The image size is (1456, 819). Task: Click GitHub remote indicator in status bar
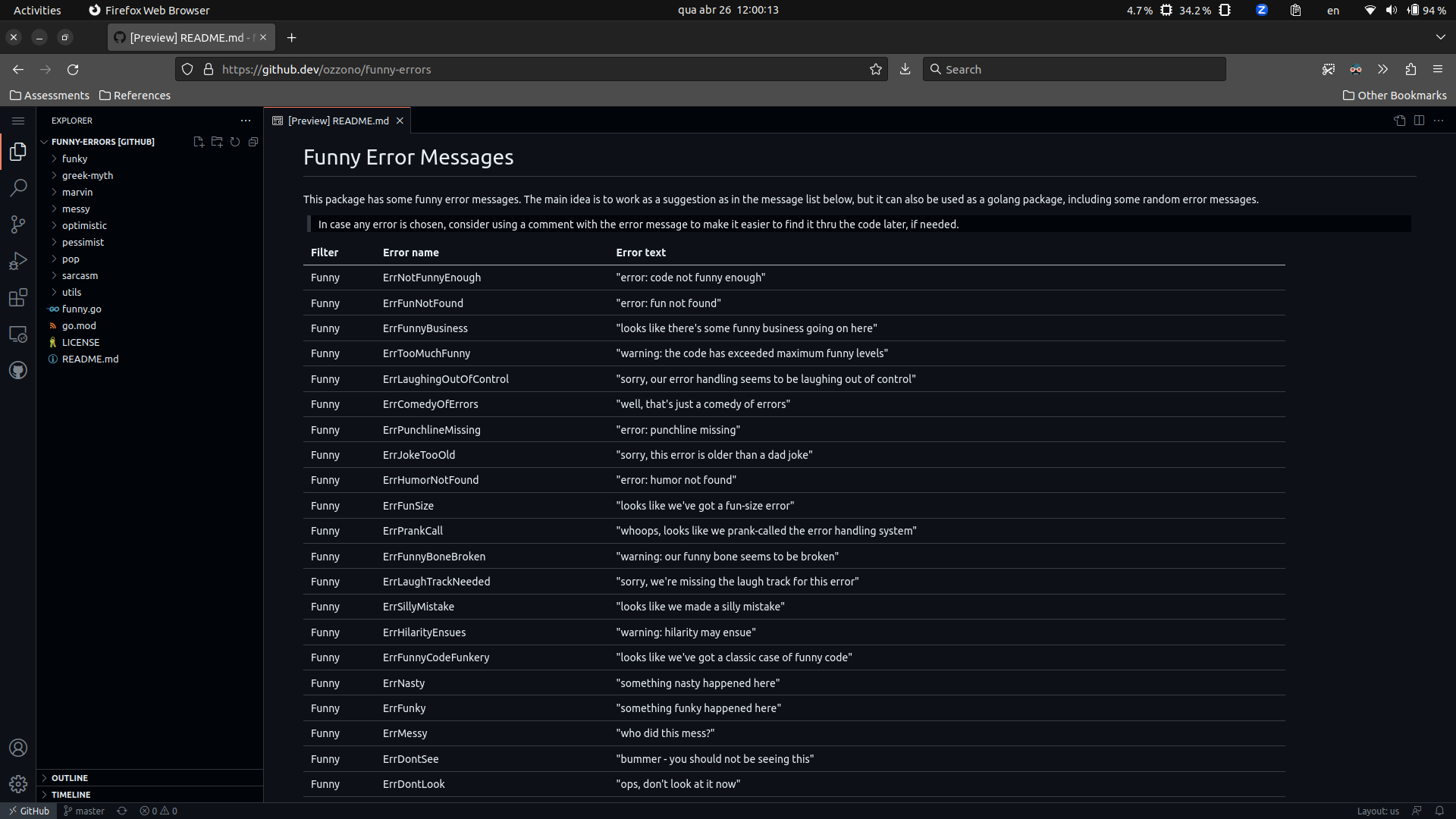(x=29, y=811)
